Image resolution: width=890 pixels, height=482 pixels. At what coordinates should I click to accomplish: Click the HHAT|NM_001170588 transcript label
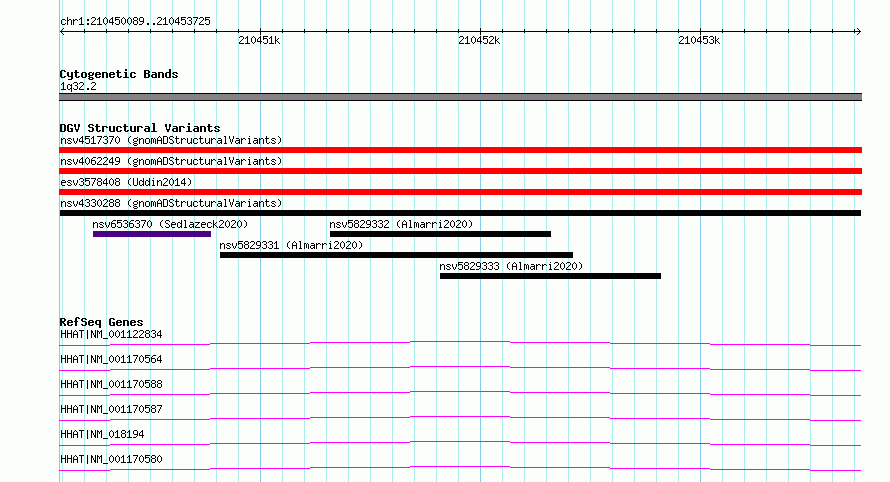tap(111, 384)
